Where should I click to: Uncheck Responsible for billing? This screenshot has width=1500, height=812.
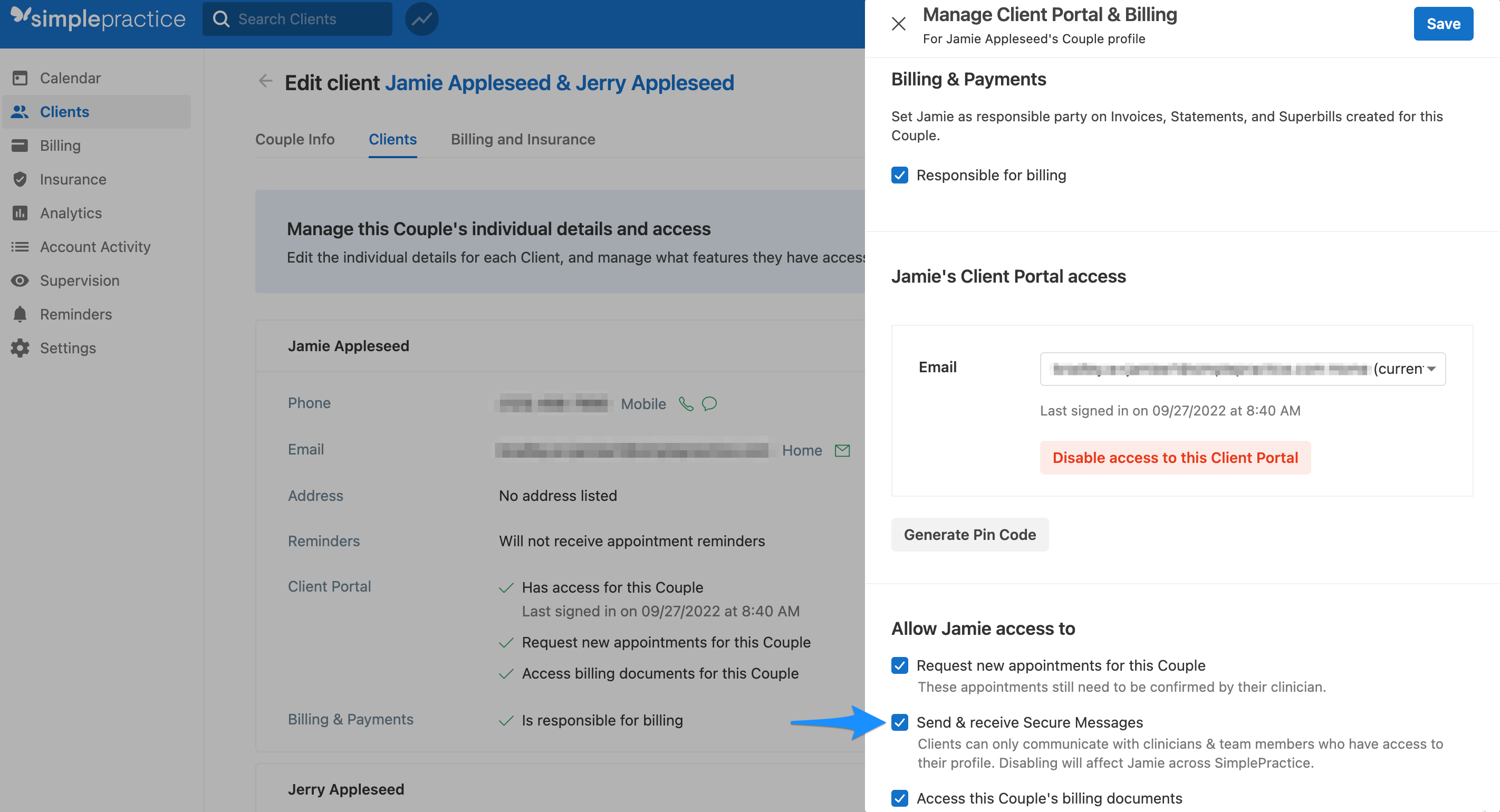tap(899, 175)
